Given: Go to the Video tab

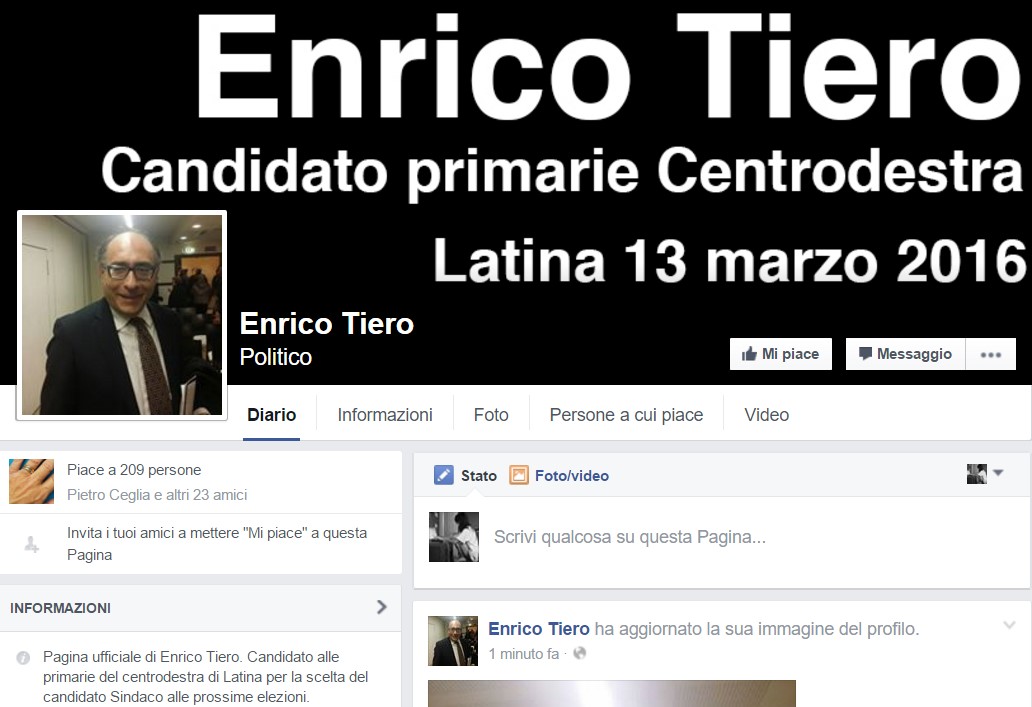Looking at the screenshot, I should [767, 415].
